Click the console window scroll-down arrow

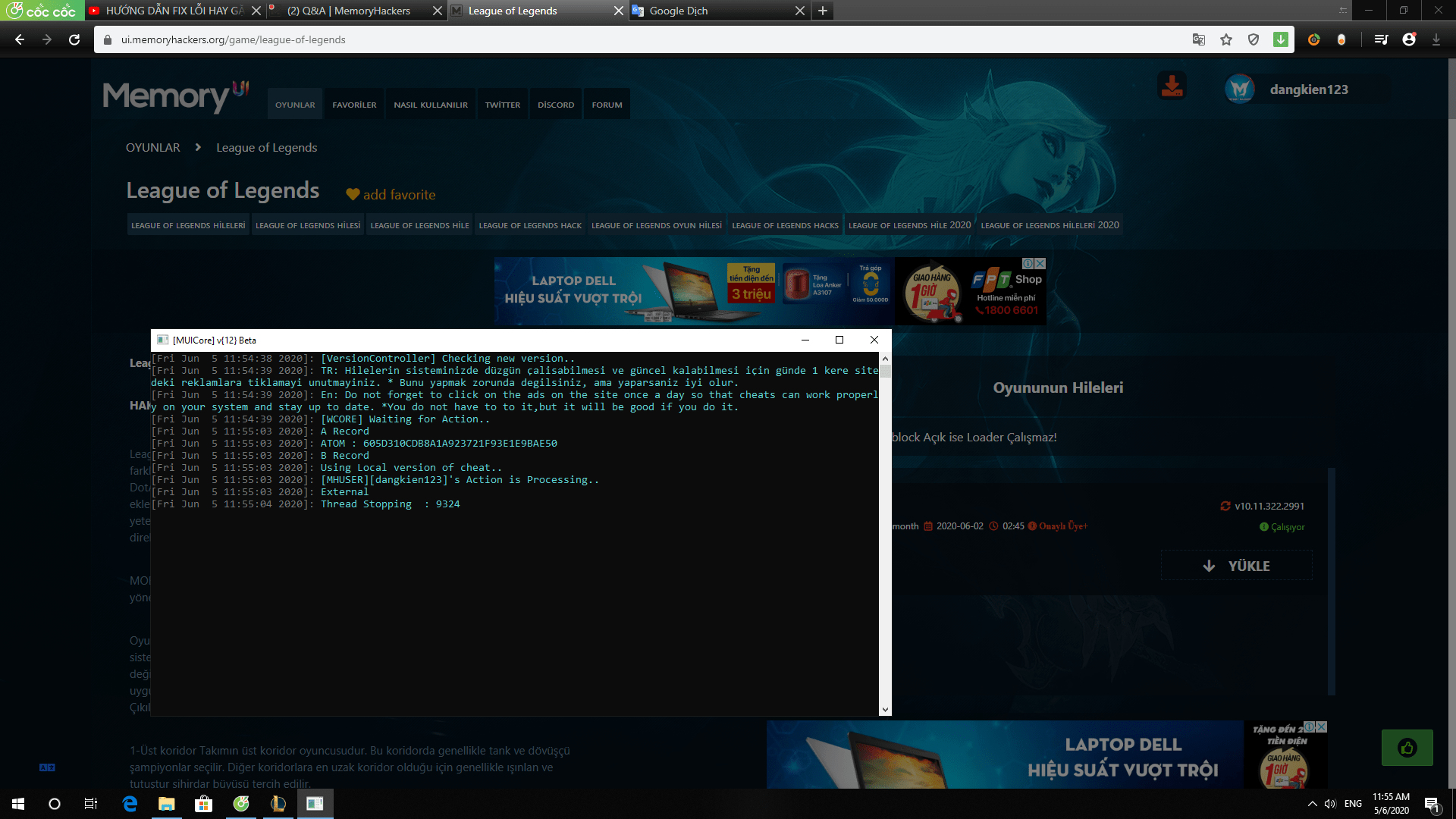[x=885, y=710]
